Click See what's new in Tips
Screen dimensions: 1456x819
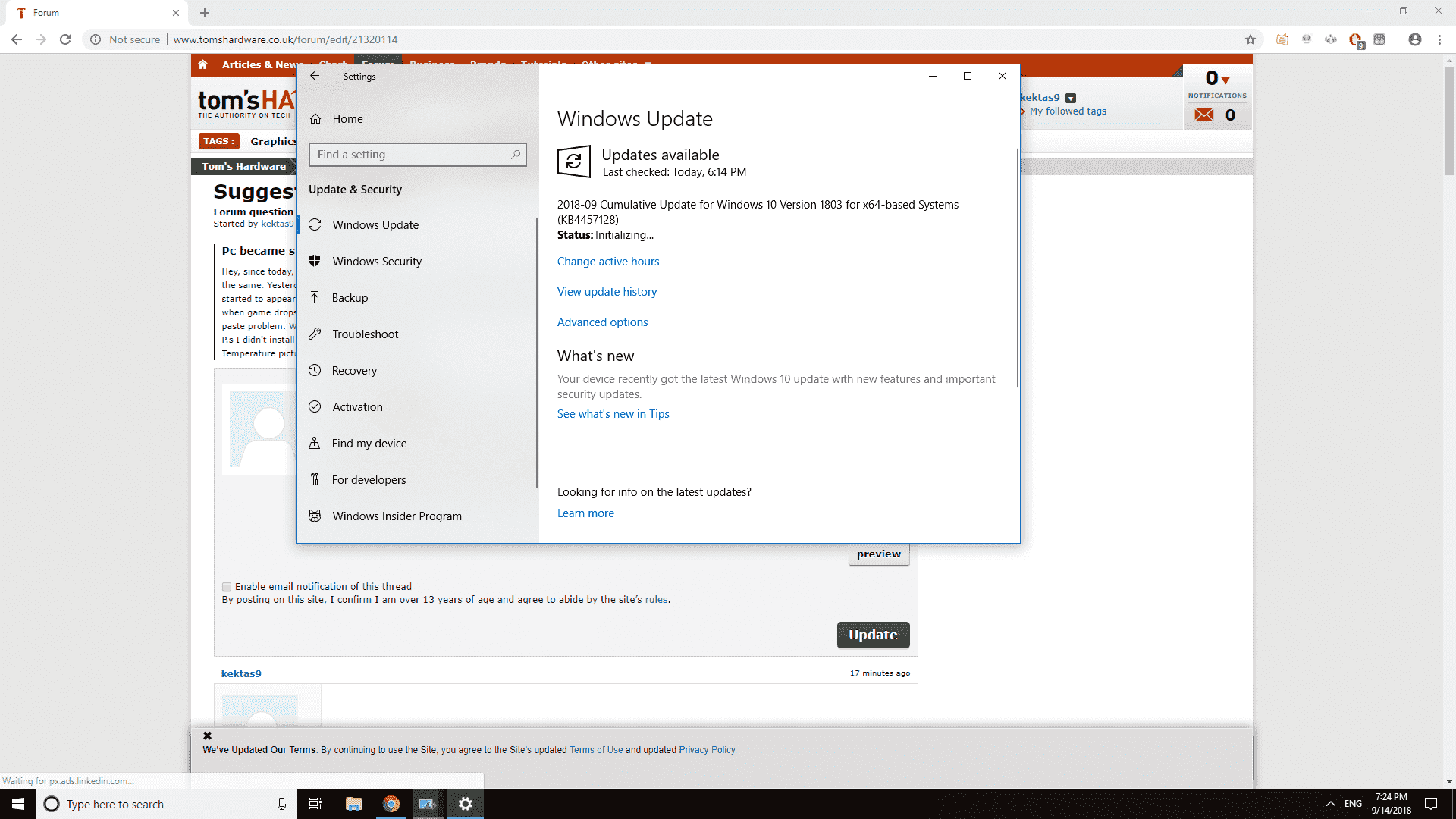pos(613,414)
